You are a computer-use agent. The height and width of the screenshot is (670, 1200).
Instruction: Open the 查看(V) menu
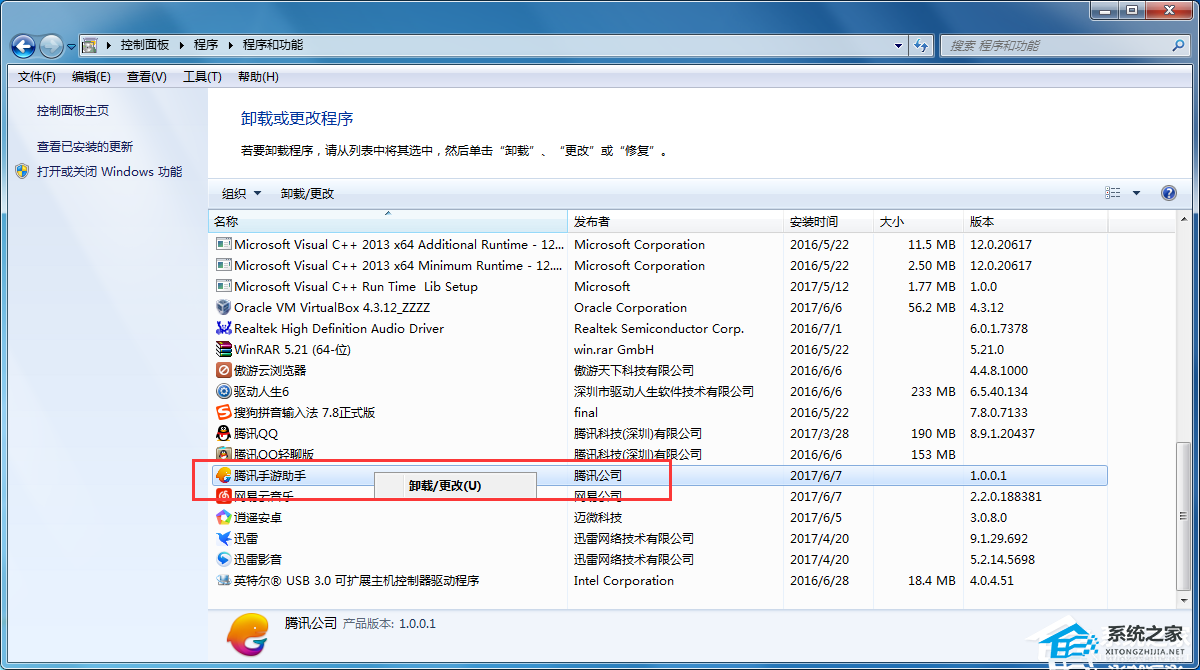pyautogui.click(x=147, y=77)
